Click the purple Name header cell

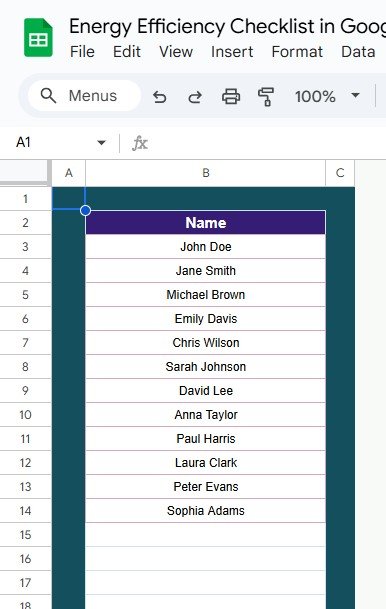205,223
